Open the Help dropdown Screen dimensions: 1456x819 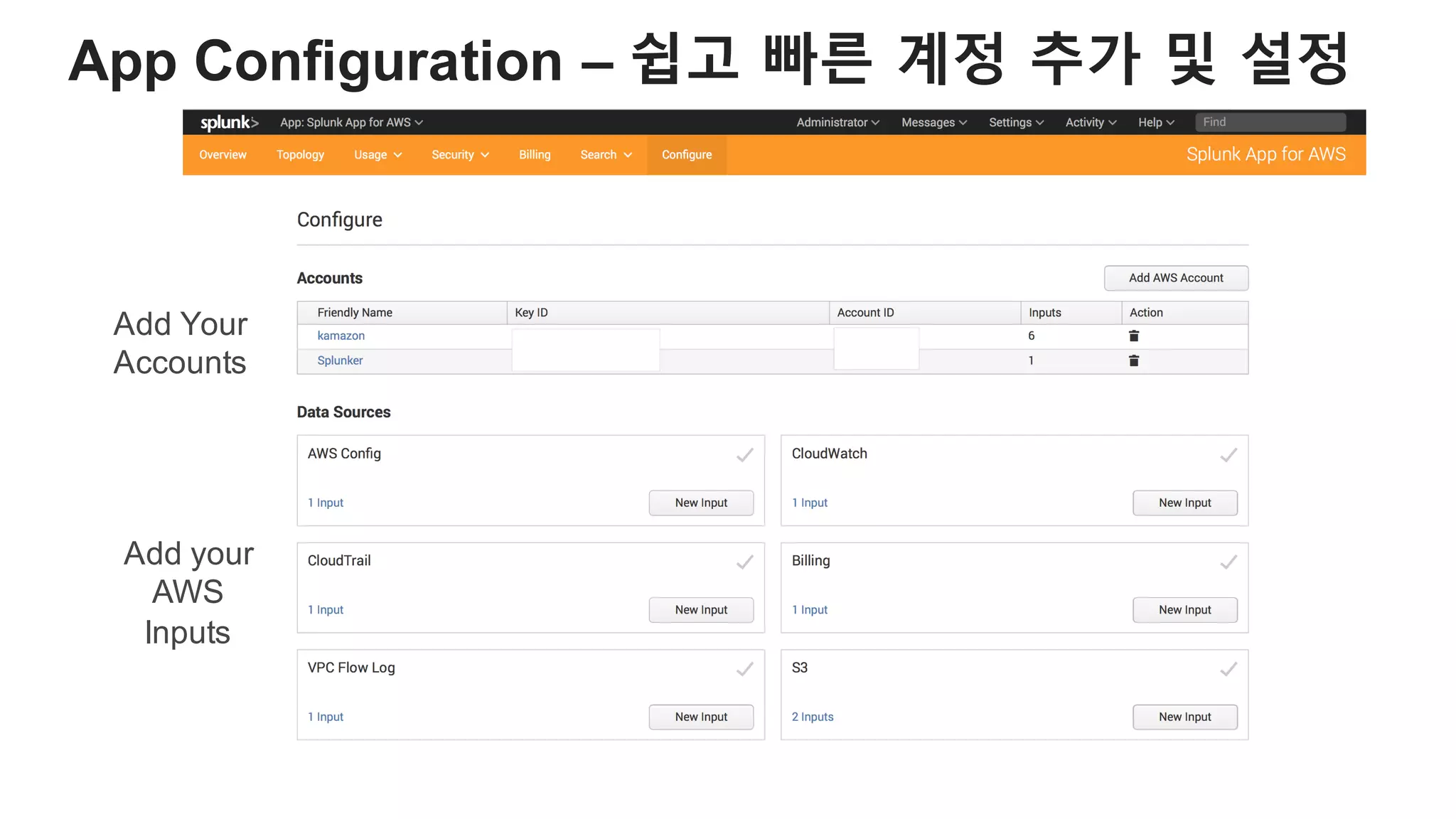point(1156,122)
